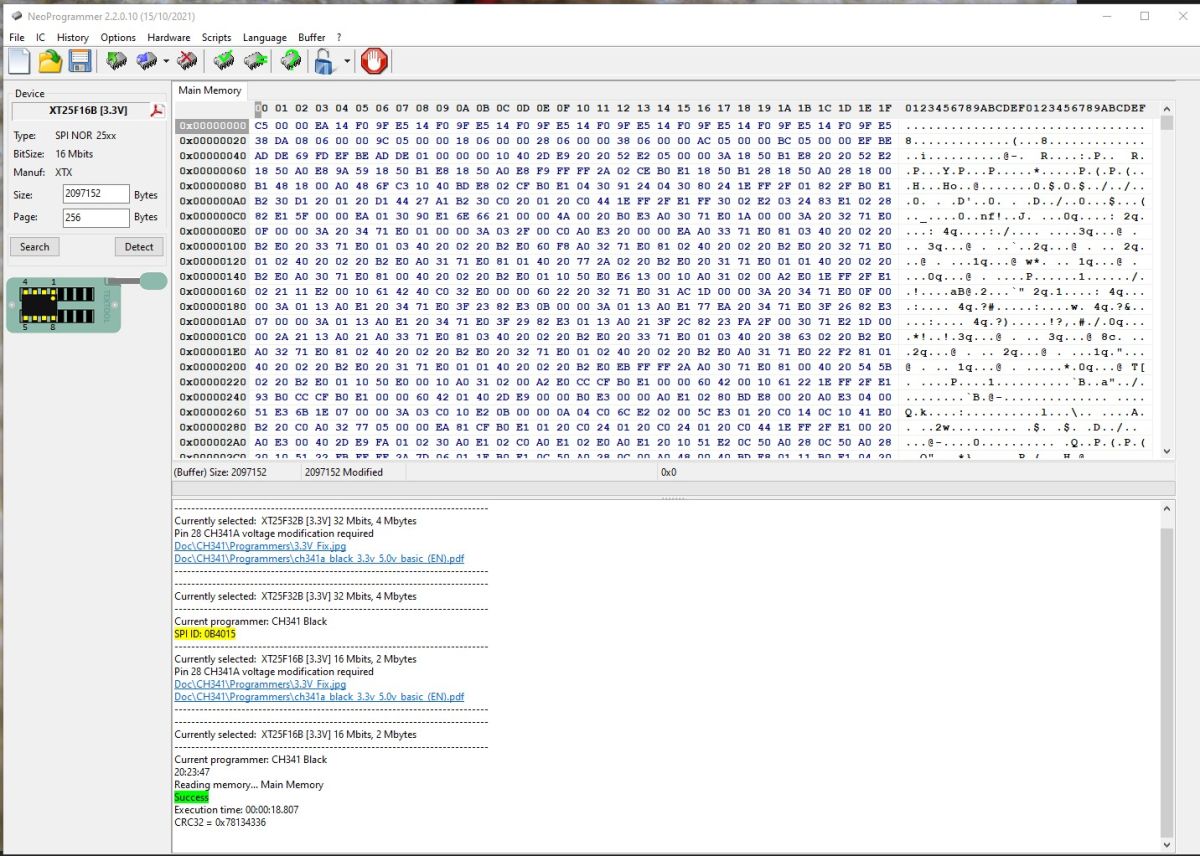Click the Detect button

point(139,247)
